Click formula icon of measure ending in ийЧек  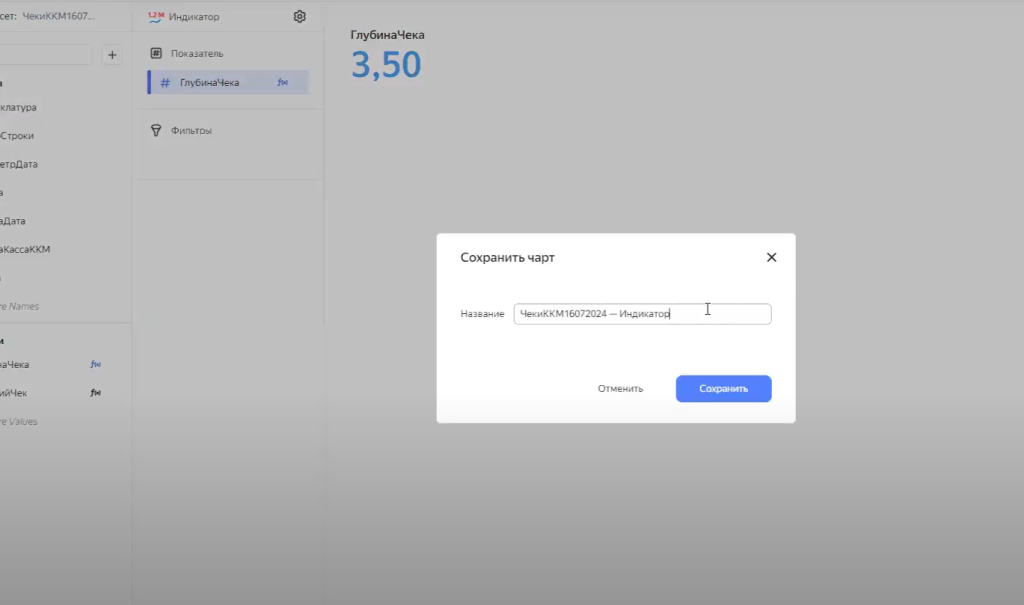coord(96,393)
